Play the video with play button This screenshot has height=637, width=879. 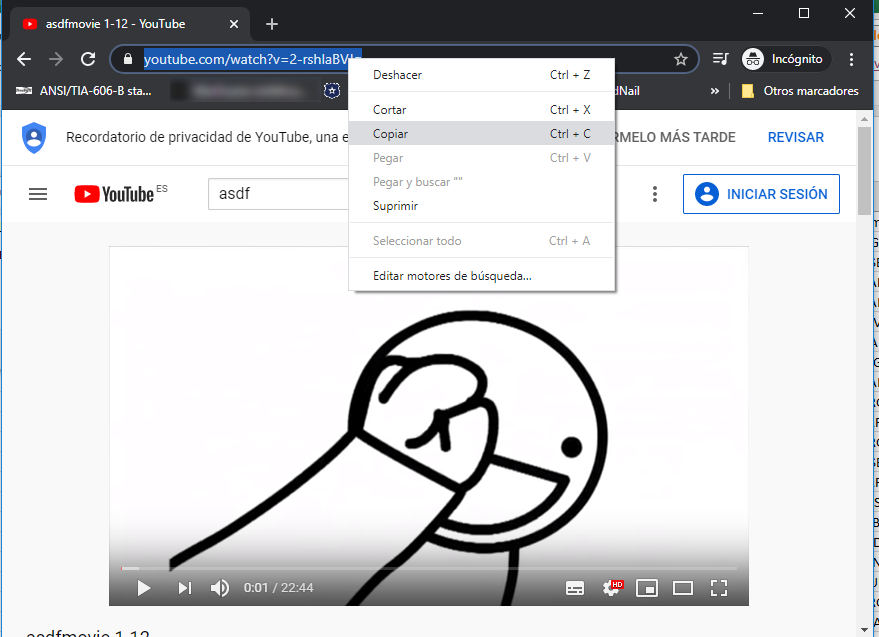(143, 588)
